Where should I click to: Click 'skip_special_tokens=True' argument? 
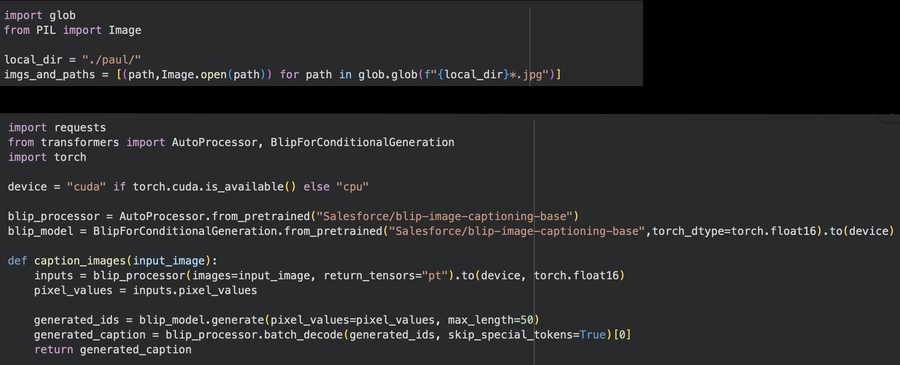tap(527, 335)
